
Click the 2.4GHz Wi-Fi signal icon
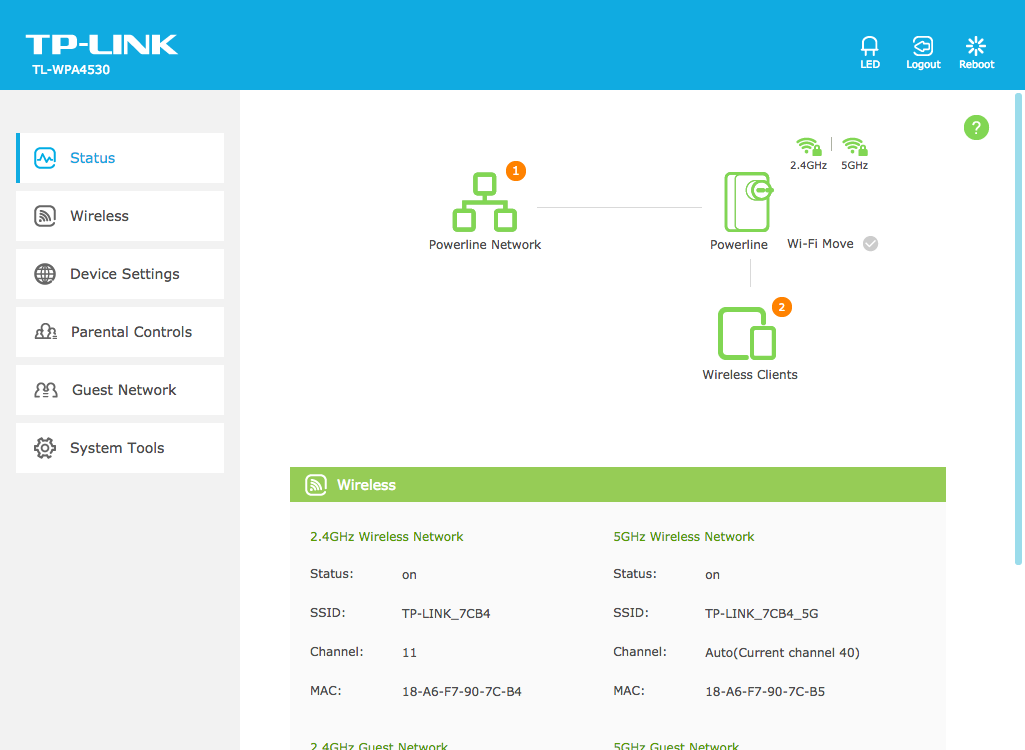click(x=808, y=146)
